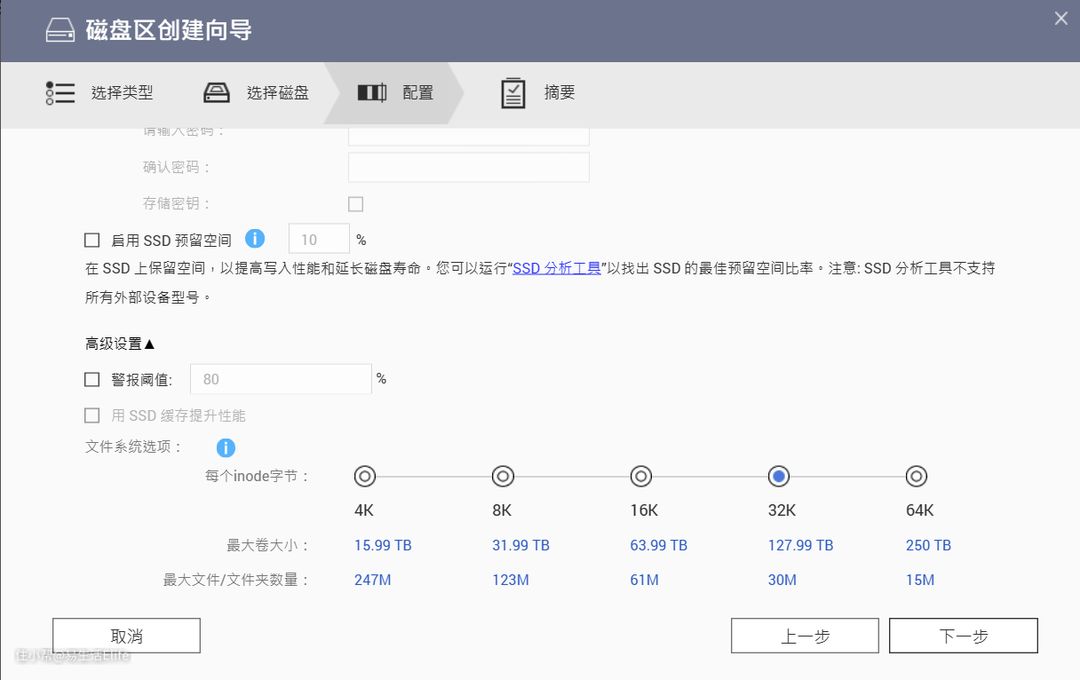Click the 下一步 button
This screenshot has width=1080, height=680.
pos(963,636)
